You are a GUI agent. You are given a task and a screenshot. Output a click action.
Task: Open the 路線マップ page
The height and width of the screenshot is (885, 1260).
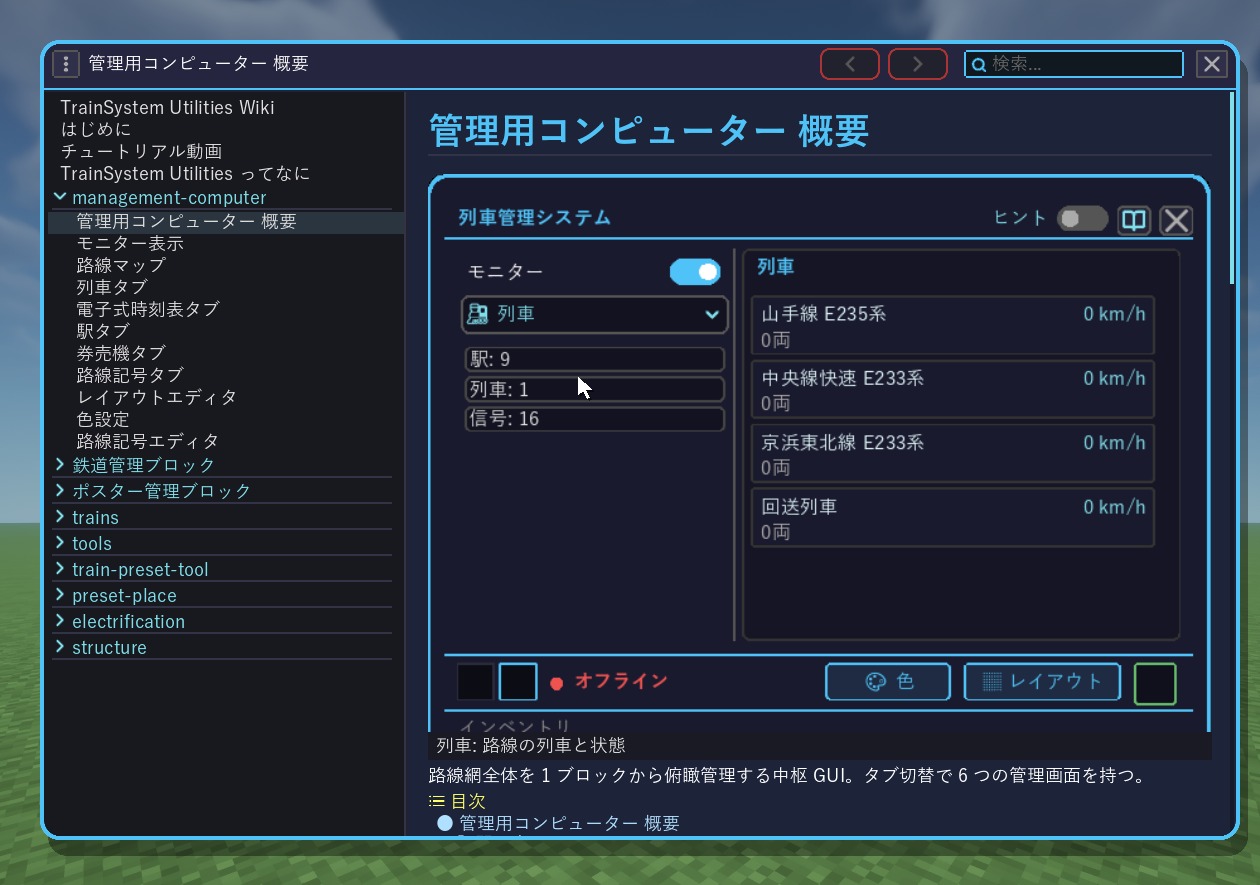pos(121,266)
